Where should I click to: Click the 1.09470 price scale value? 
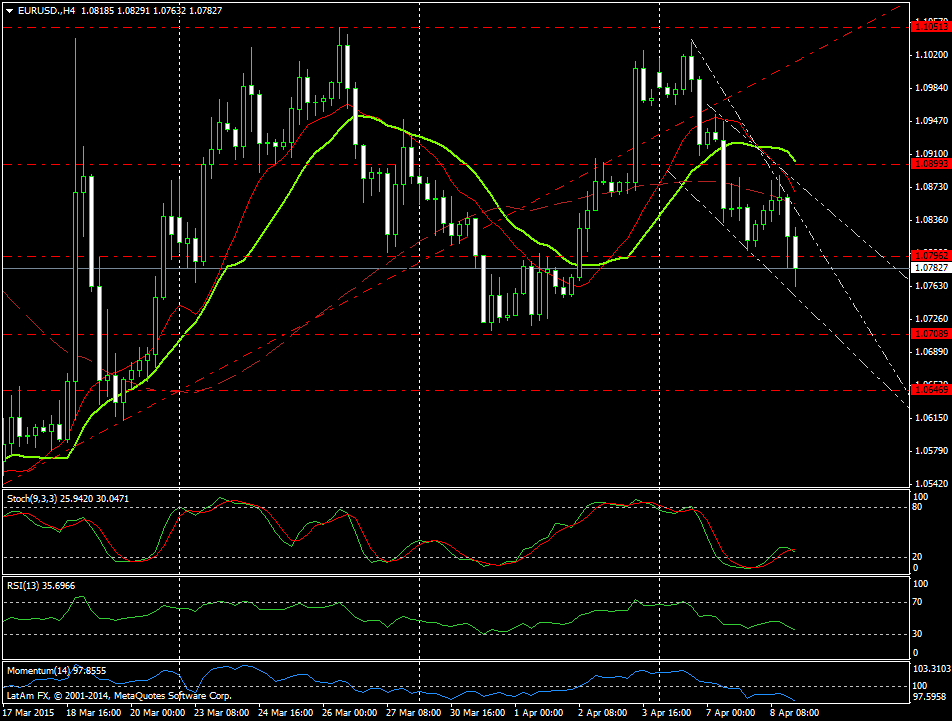click(929, 121)
